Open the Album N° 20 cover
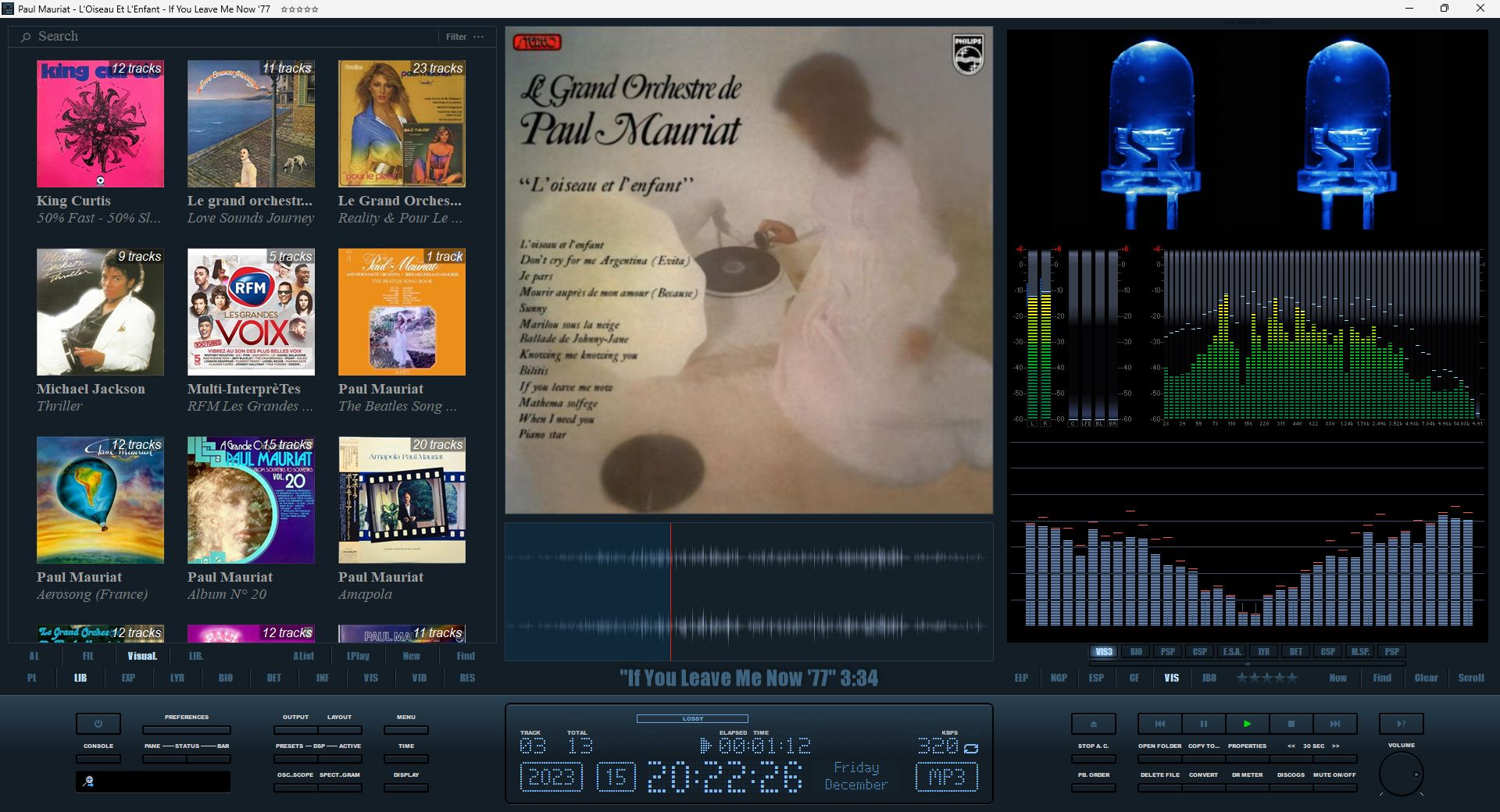1500x812 pixels. 251,500
